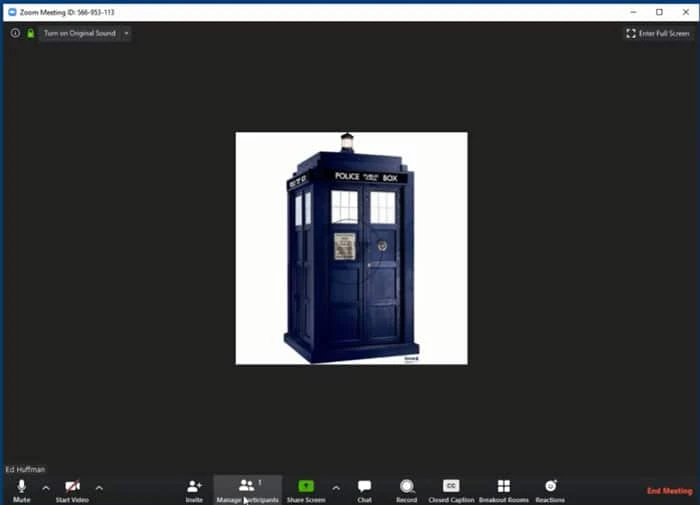Click the TARDIS police box profile picture

click(x=351, y=248)
